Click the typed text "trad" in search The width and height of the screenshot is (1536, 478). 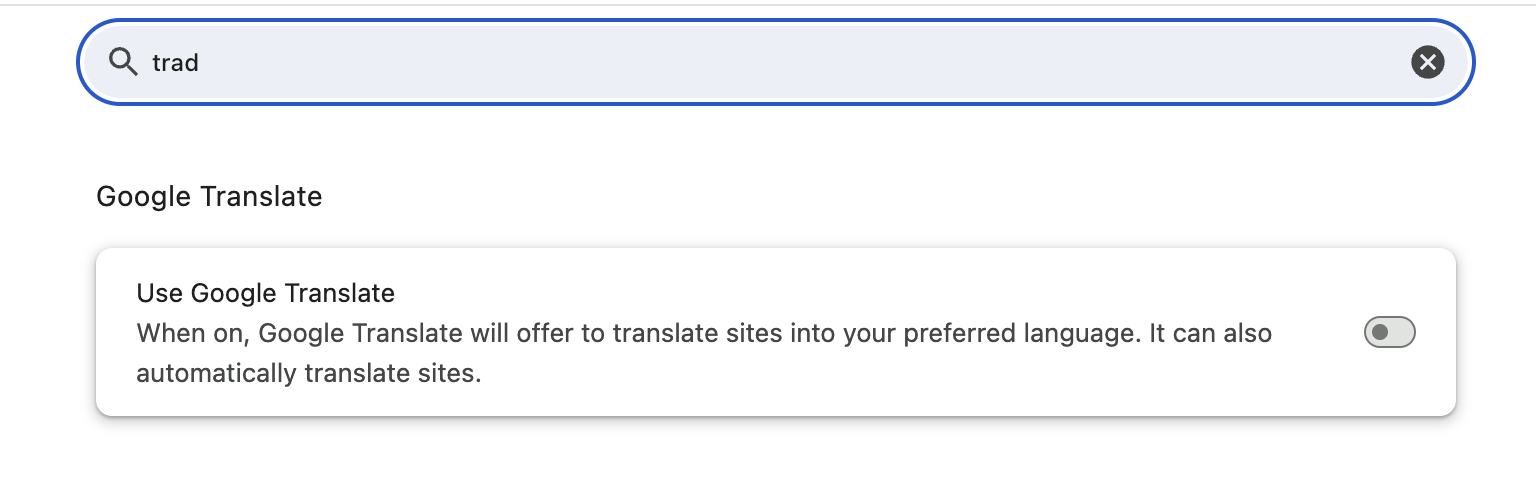(175, 63)
